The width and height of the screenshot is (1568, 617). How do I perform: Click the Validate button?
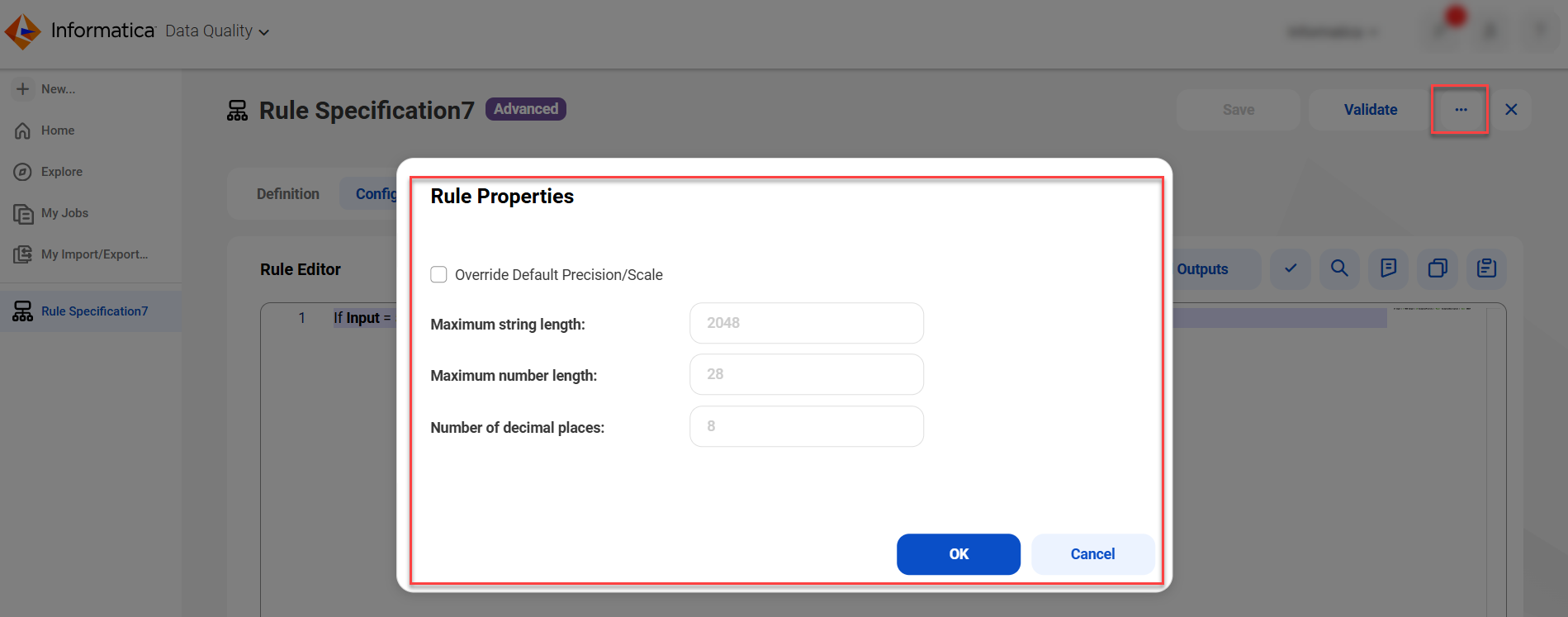[1371, 110]
